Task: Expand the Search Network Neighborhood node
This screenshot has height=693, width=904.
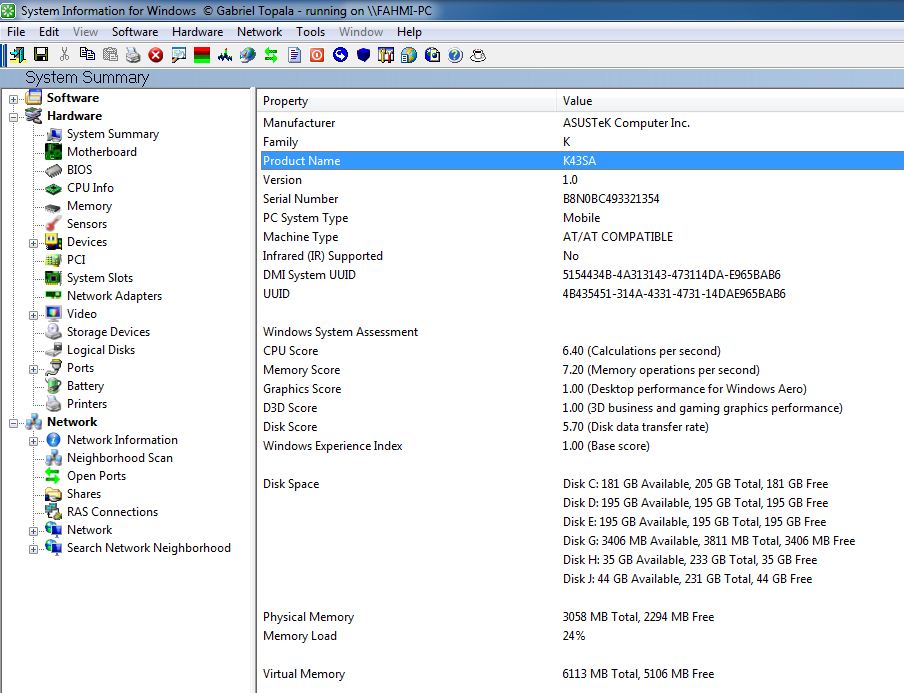Action: pyautogui.click(x=33, y=549)
